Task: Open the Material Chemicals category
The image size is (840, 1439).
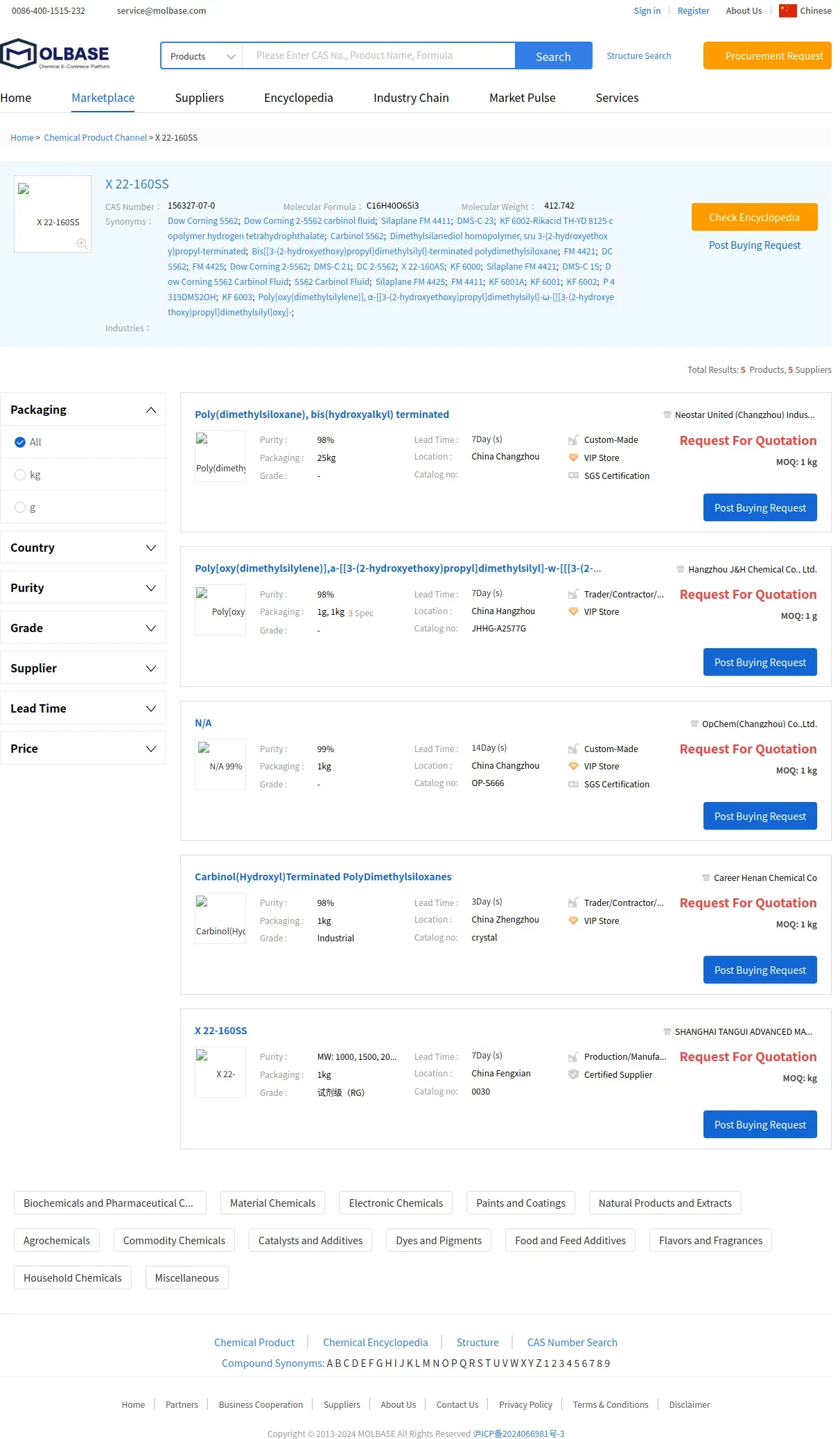Action: [x=273, y=1203]
